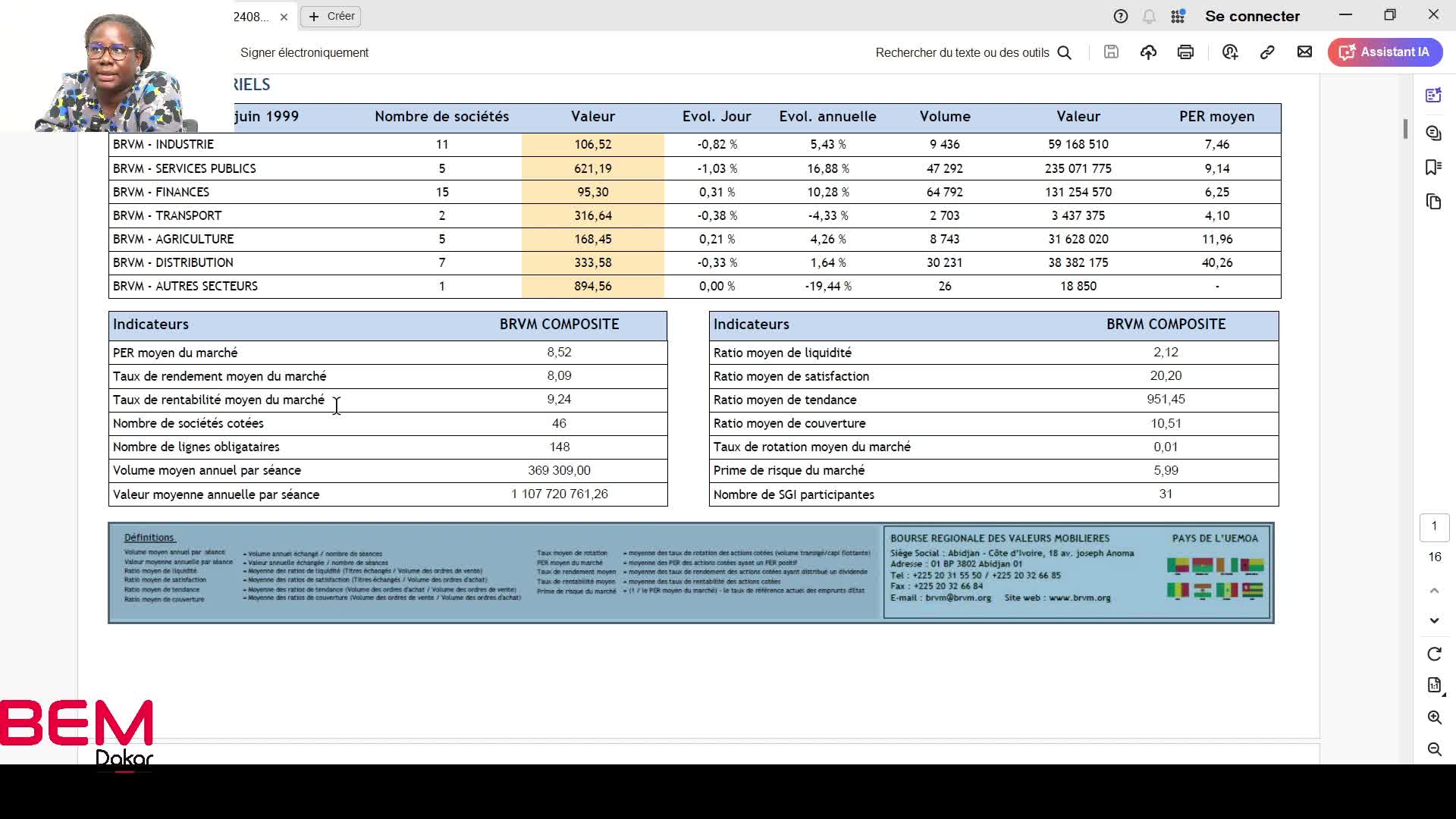Open page display options icon with arrow
This screenshot has height=819, width=1456.
(x=1434, y=686)
